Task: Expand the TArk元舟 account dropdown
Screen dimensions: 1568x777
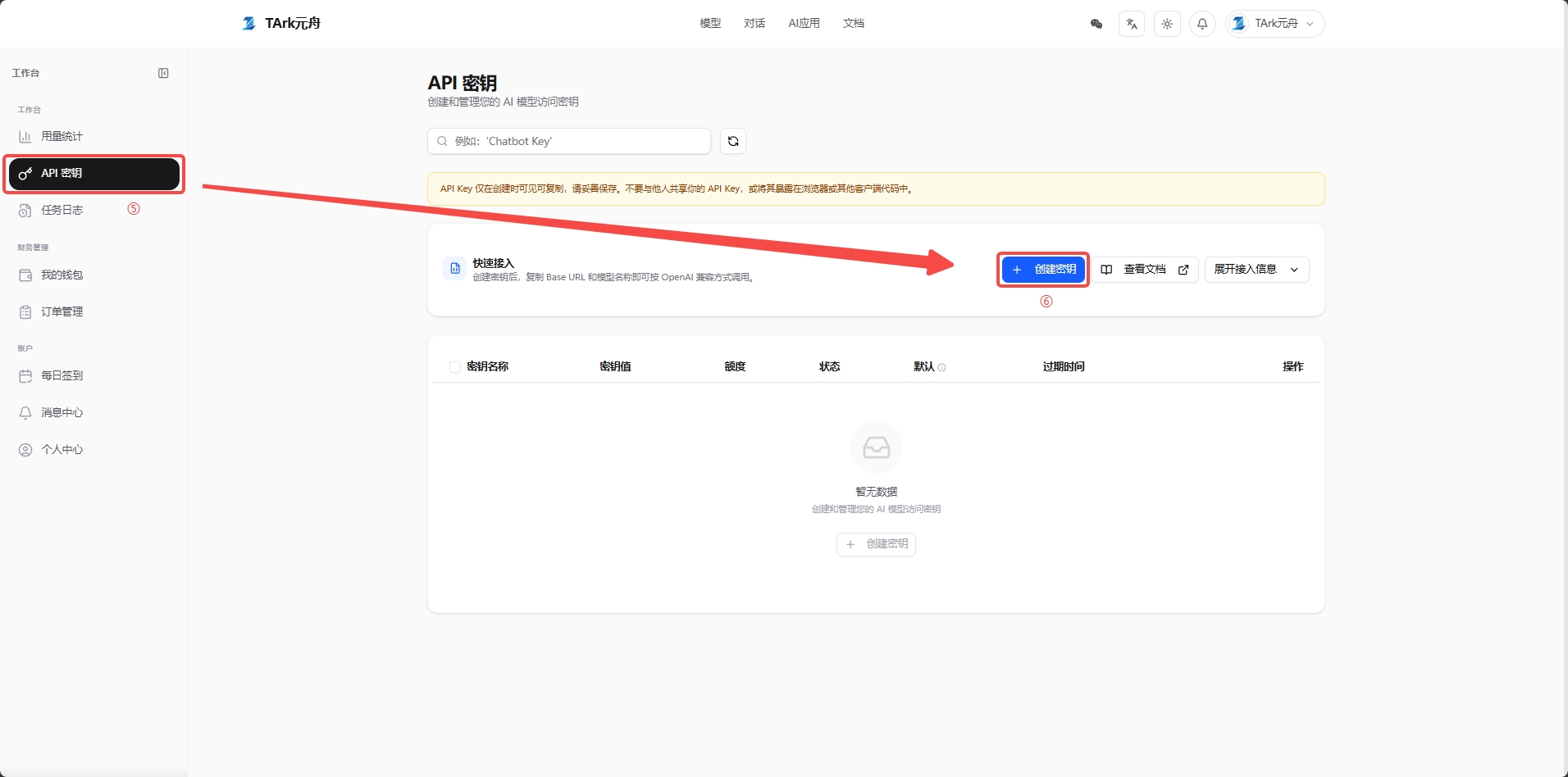Action: click(1275, 24)
